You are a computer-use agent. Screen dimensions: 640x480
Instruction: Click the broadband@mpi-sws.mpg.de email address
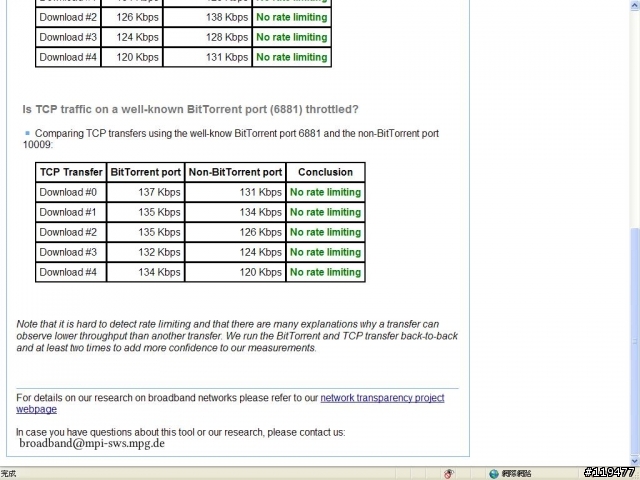click(x=92, y=443)
